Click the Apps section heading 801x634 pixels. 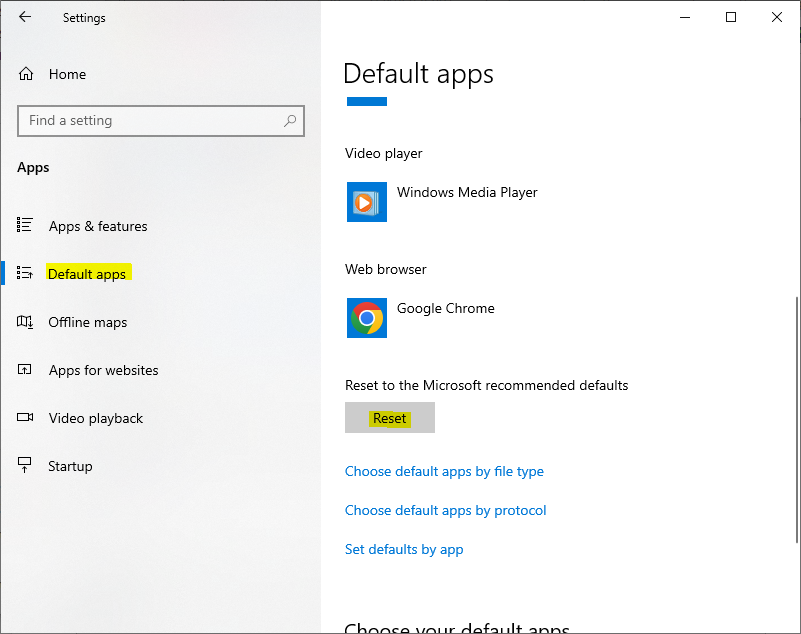click(x=33, y=168)
